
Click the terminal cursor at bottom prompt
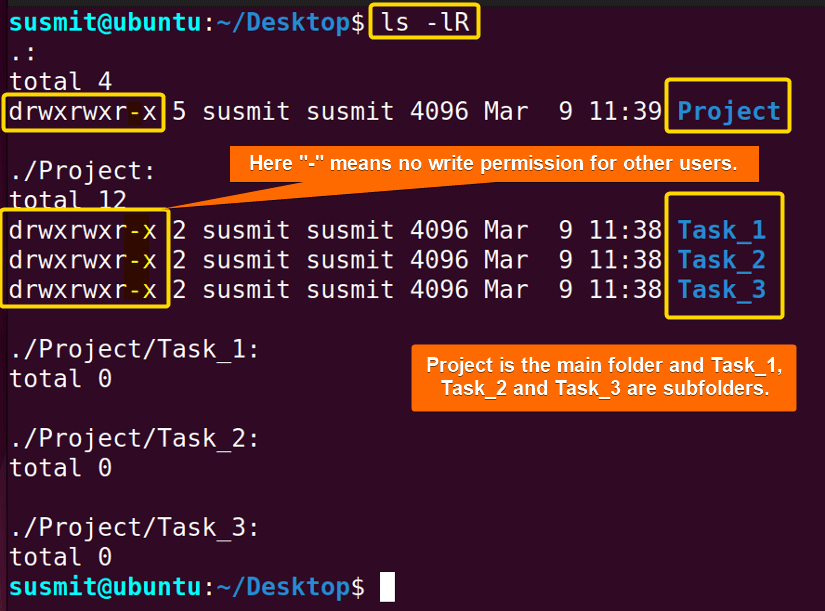click(387, 586)
